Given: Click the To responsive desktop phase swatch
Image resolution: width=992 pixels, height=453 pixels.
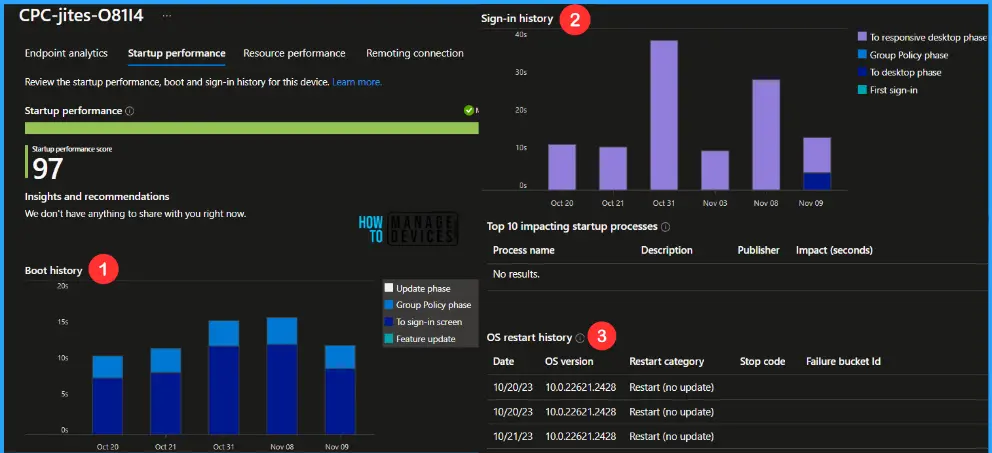Looking at the screenshot, I should coord(861,38).
